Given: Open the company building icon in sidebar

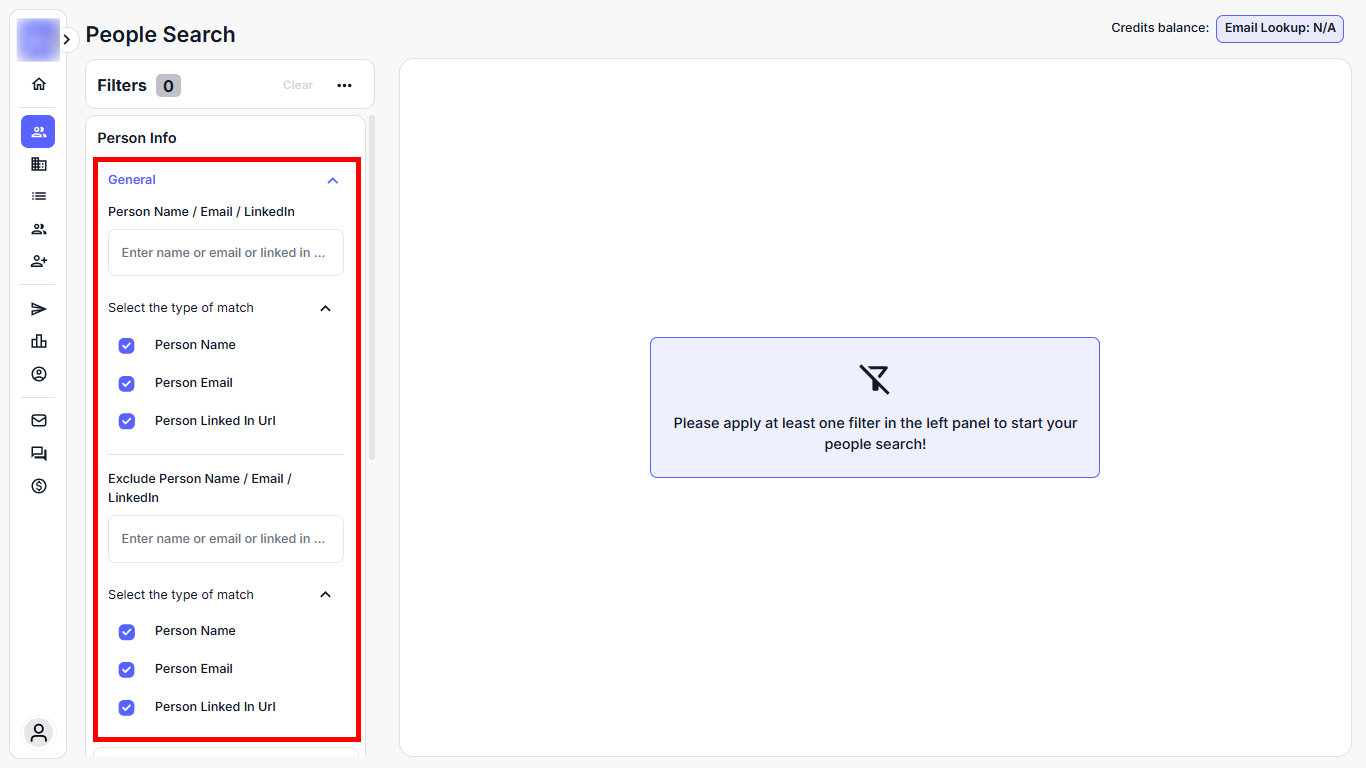Looking at the screenshot, I should (x=39, y=164).
